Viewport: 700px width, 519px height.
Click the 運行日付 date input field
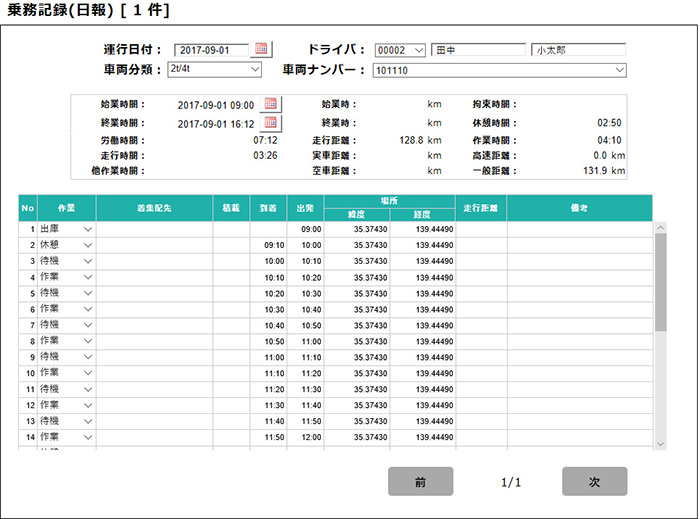point(211,49)
